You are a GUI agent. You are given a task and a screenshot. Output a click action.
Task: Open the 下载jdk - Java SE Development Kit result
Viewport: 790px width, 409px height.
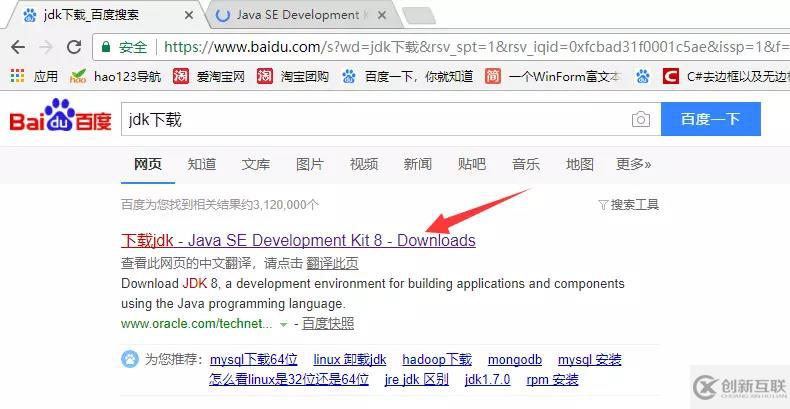[298, 240]
